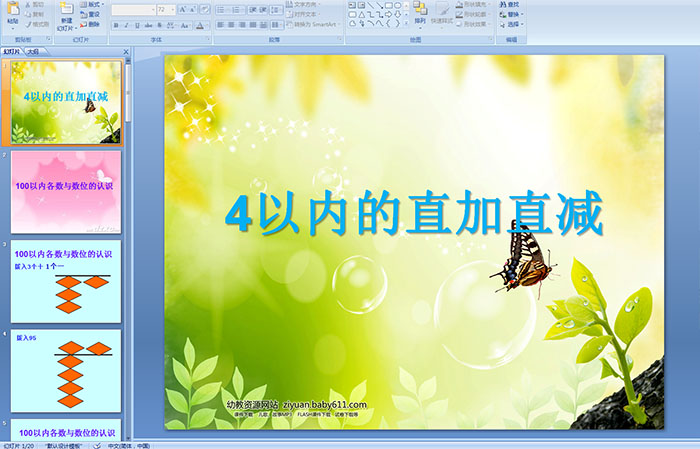Click the Increase Indent icon
The width and height of the screenshot is (700, 449).
tap(263, 10)
